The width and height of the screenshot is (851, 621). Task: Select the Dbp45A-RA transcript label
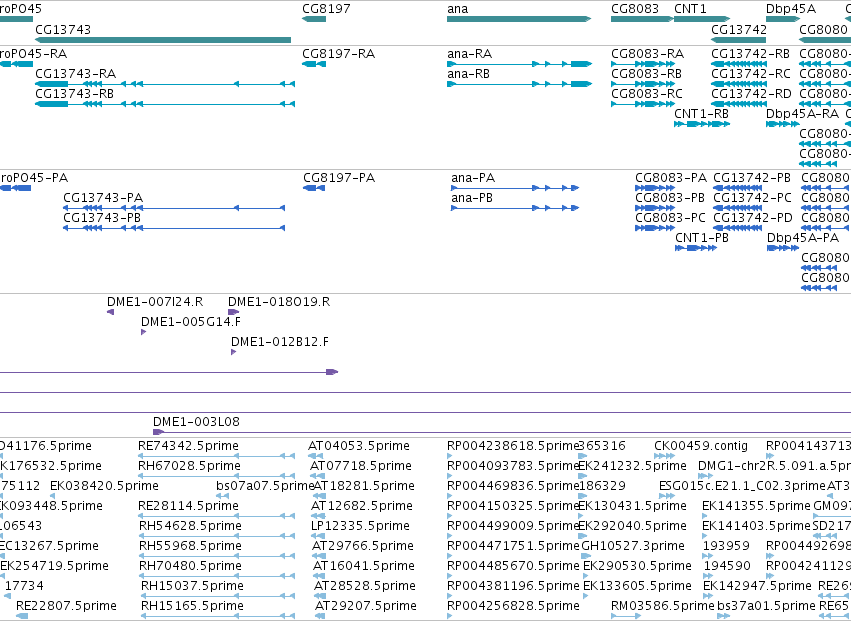pyautogui.click(x=803, y=114)
